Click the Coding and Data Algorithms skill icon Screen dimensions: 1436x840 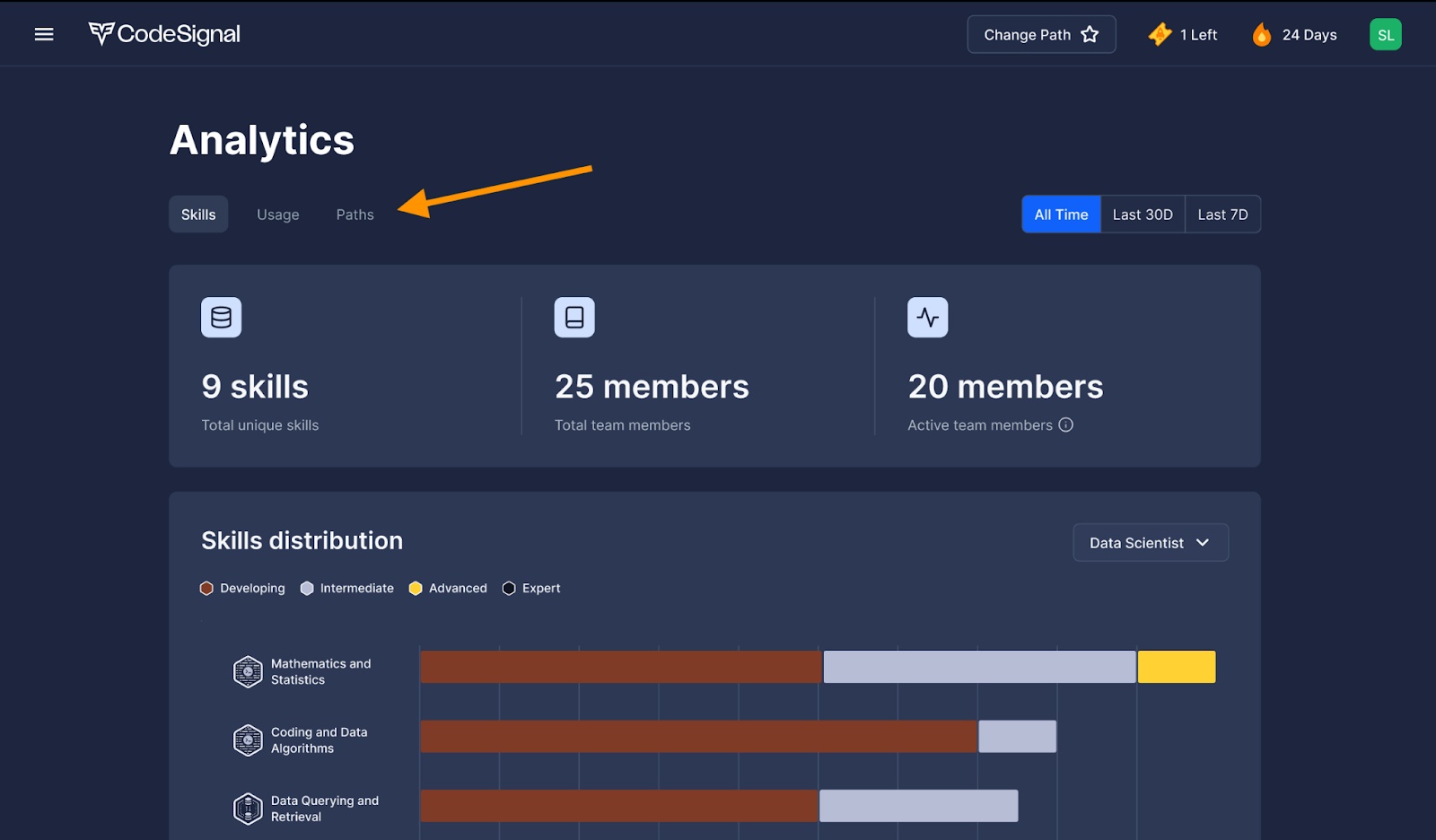pos(248,740)
